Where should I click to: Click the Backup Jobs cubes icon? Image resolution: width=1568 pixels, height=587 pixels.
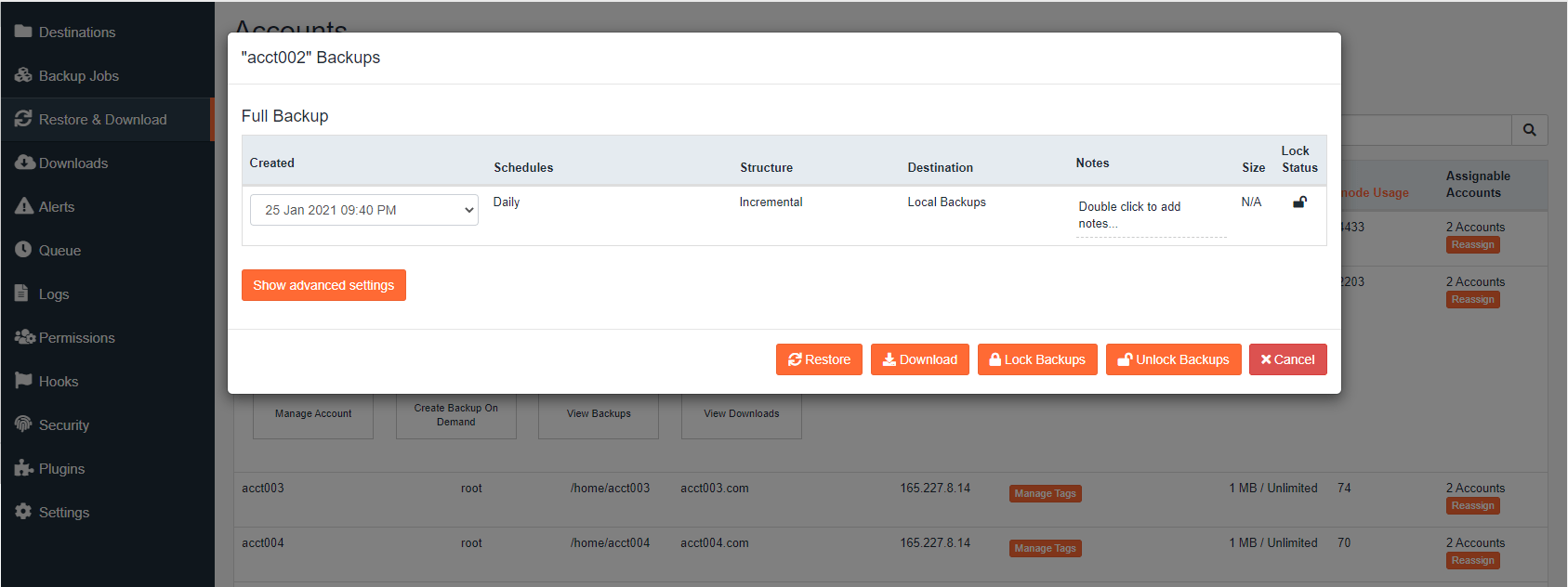point(23,75)
